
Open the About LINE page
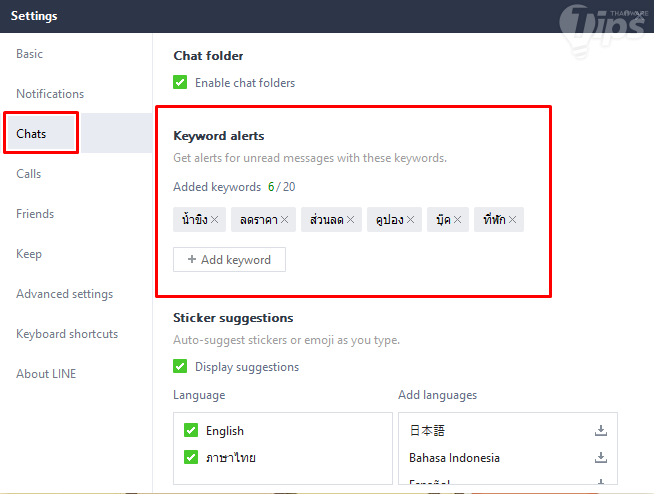point(76,374)
